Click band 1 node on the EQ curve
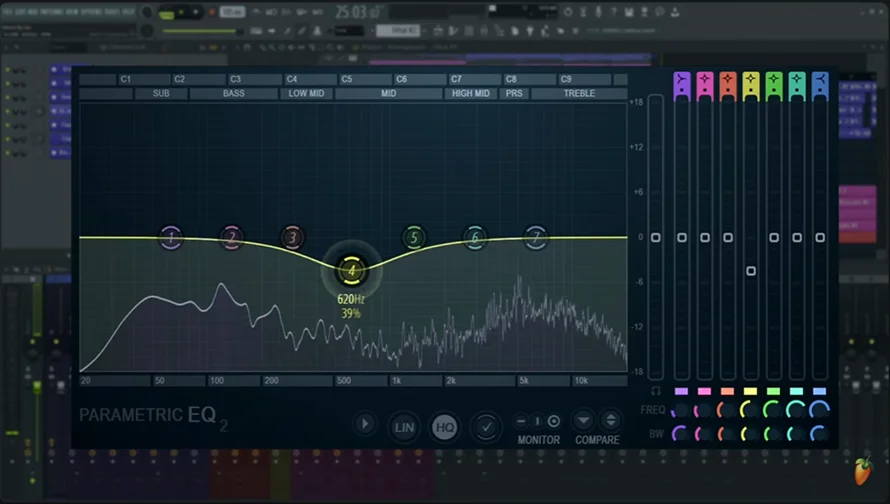The image size is (890, 504). [171, 237]
